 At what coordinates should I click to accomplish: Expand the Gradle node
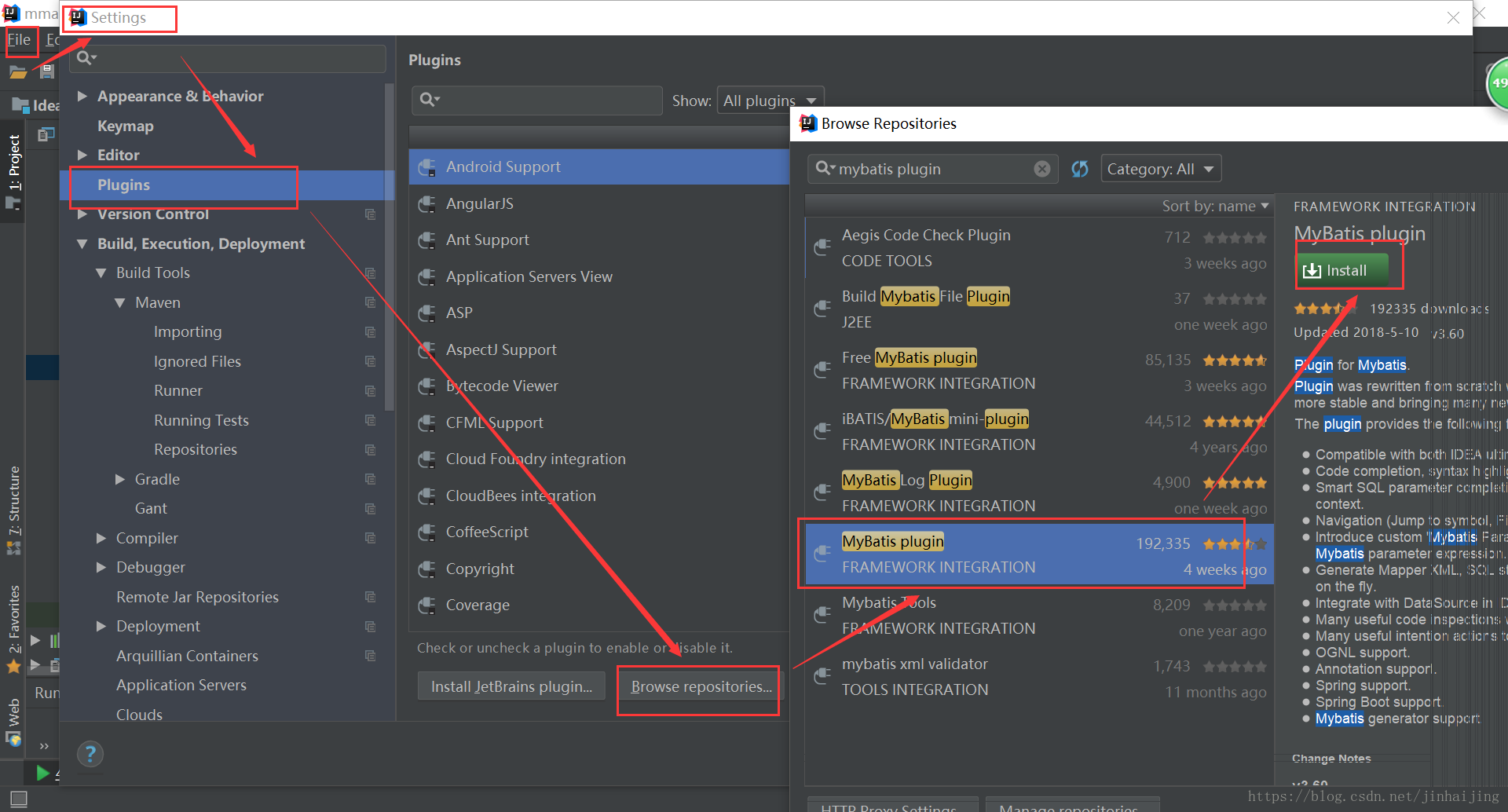(119, 479)
